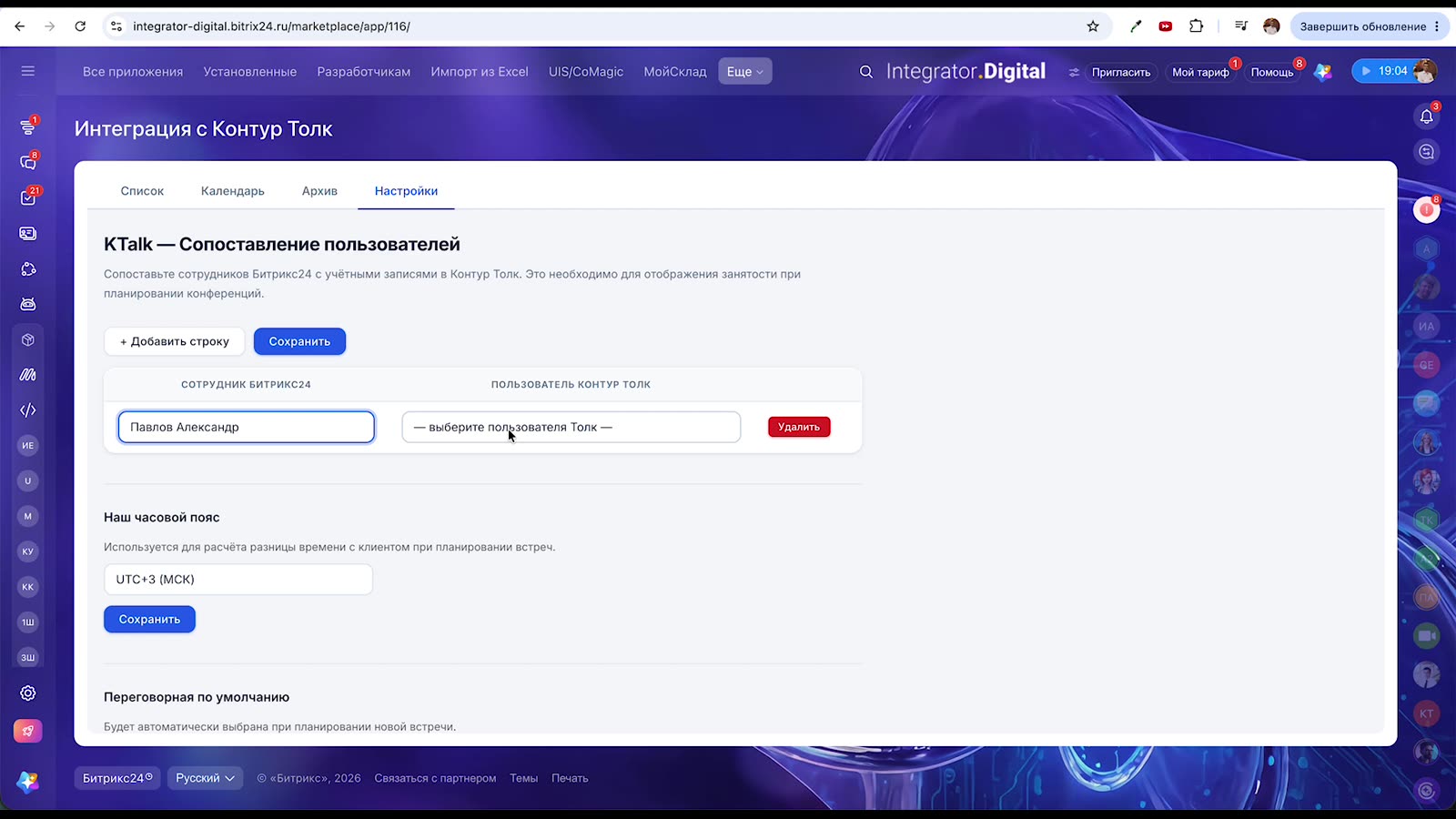Click the sliders icon beside Пригласить
The image size is (1456, 819).
pos(1074,72)
